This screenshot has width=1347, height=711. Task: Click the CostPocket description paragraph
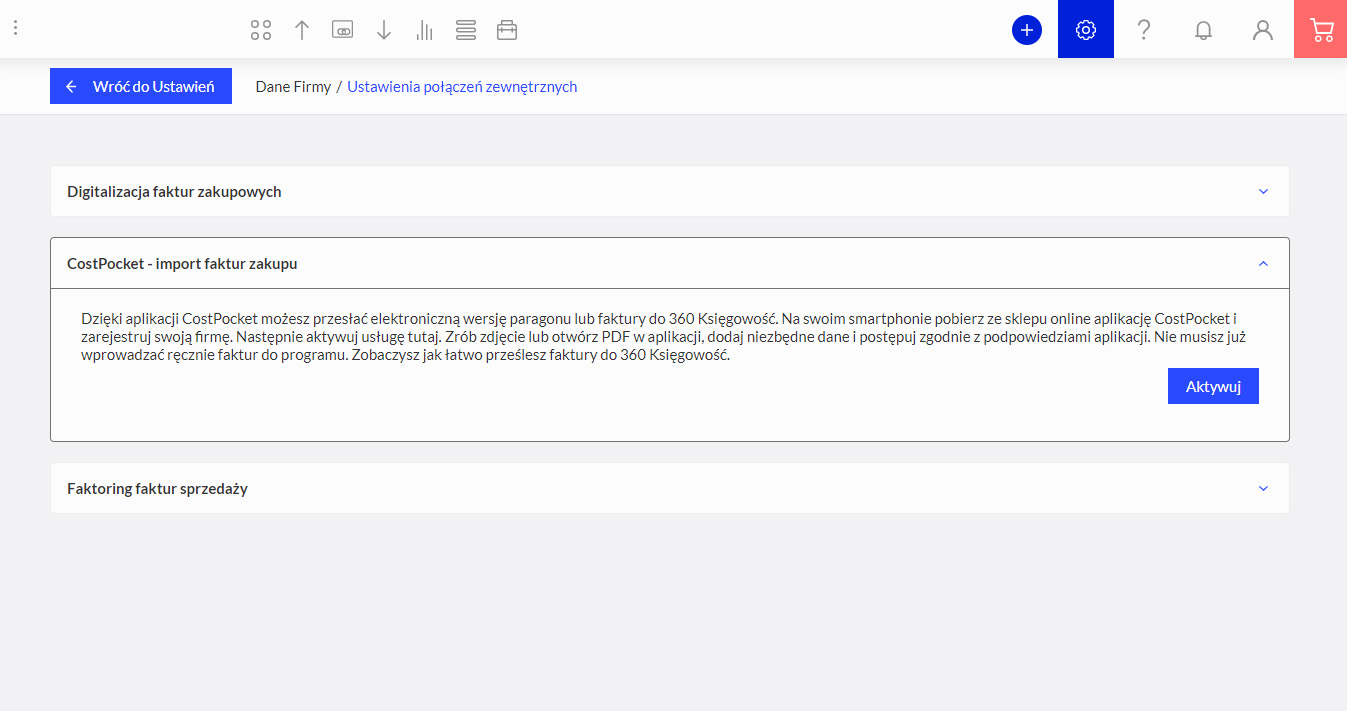pos(664,337)
